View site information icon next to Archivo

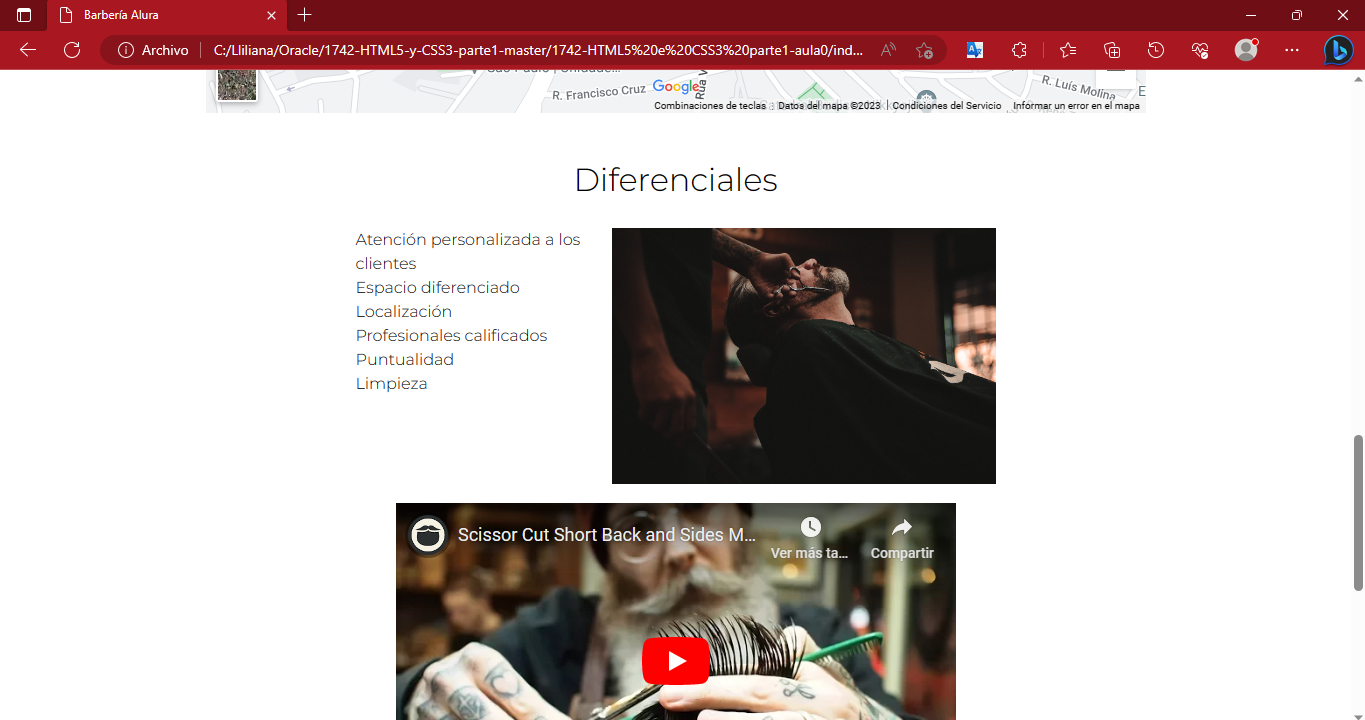pos(126,50)
